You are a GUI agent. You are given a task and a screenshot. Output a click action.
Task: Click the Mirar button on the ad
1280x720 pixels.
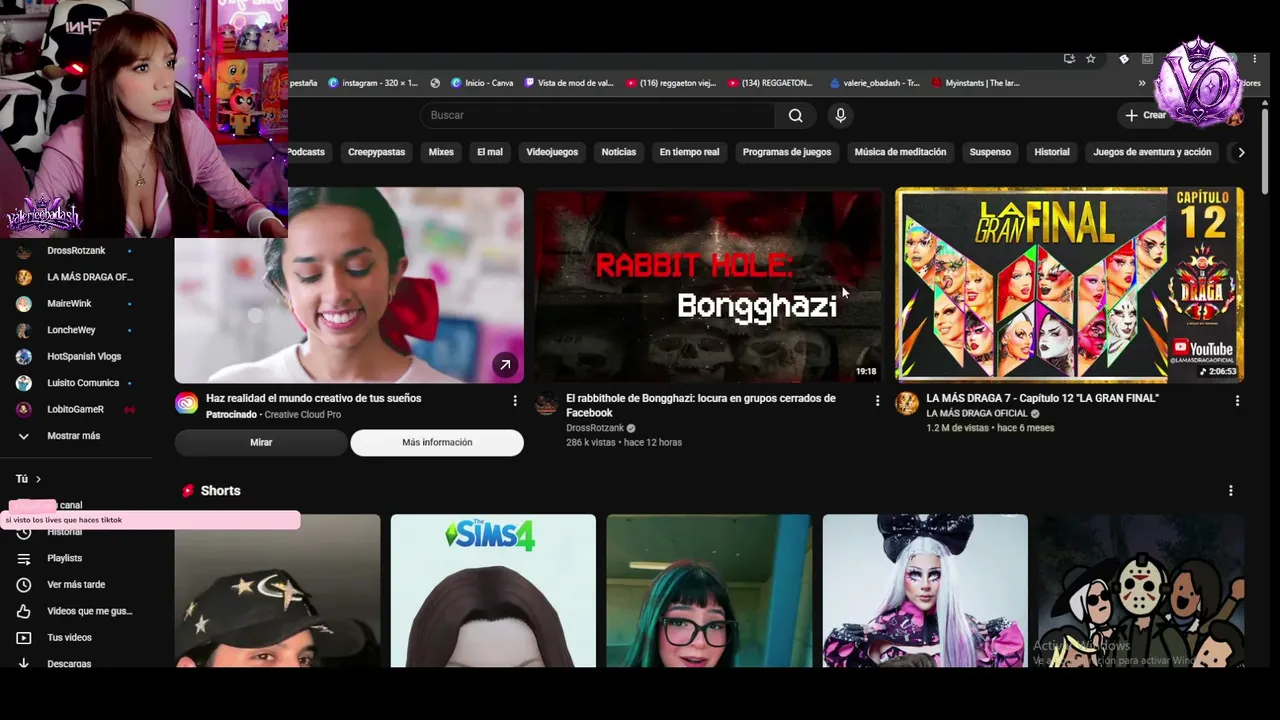tap(261, 442)
